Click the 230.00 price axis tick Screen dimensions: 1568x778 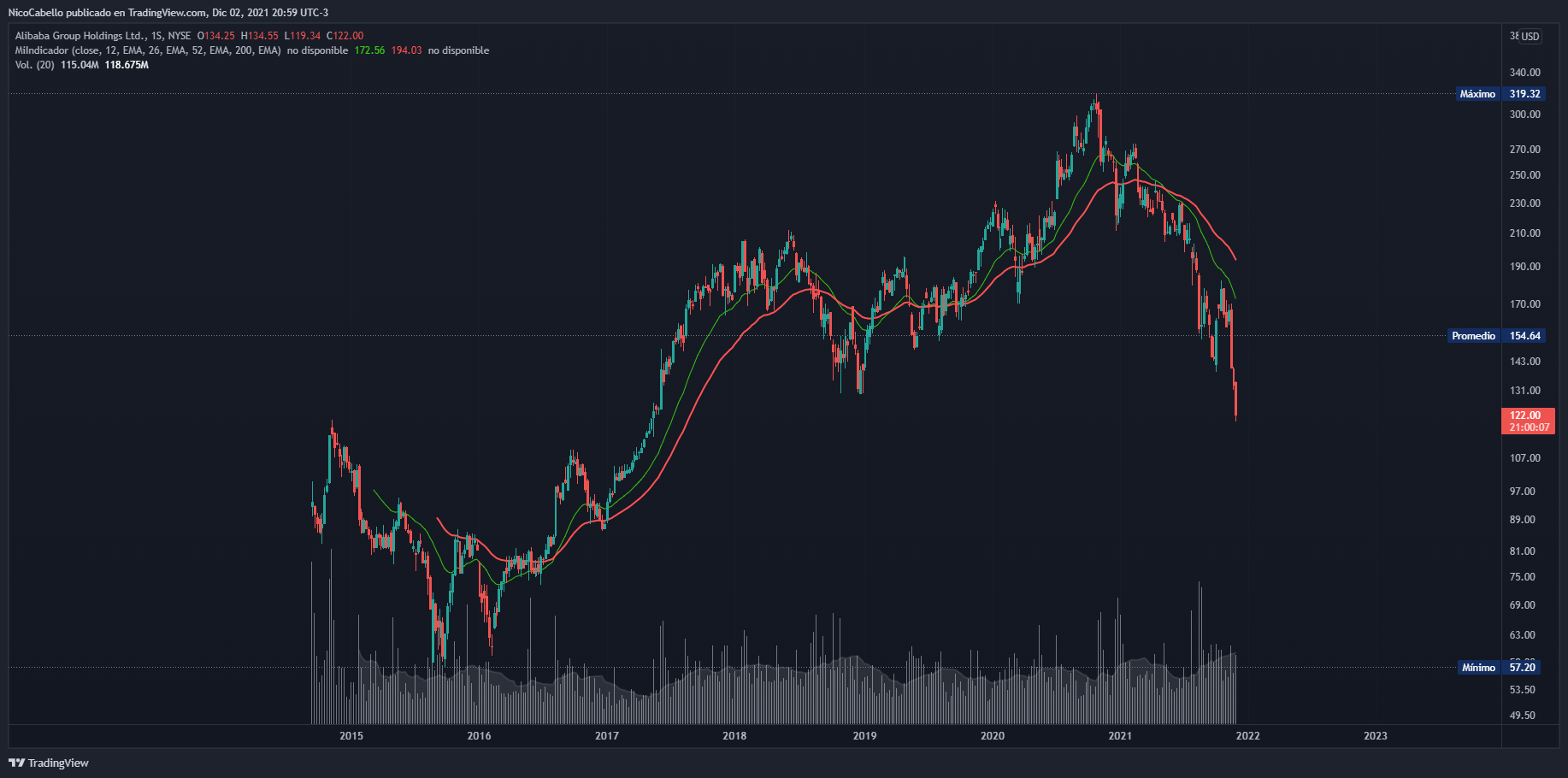1525,203
